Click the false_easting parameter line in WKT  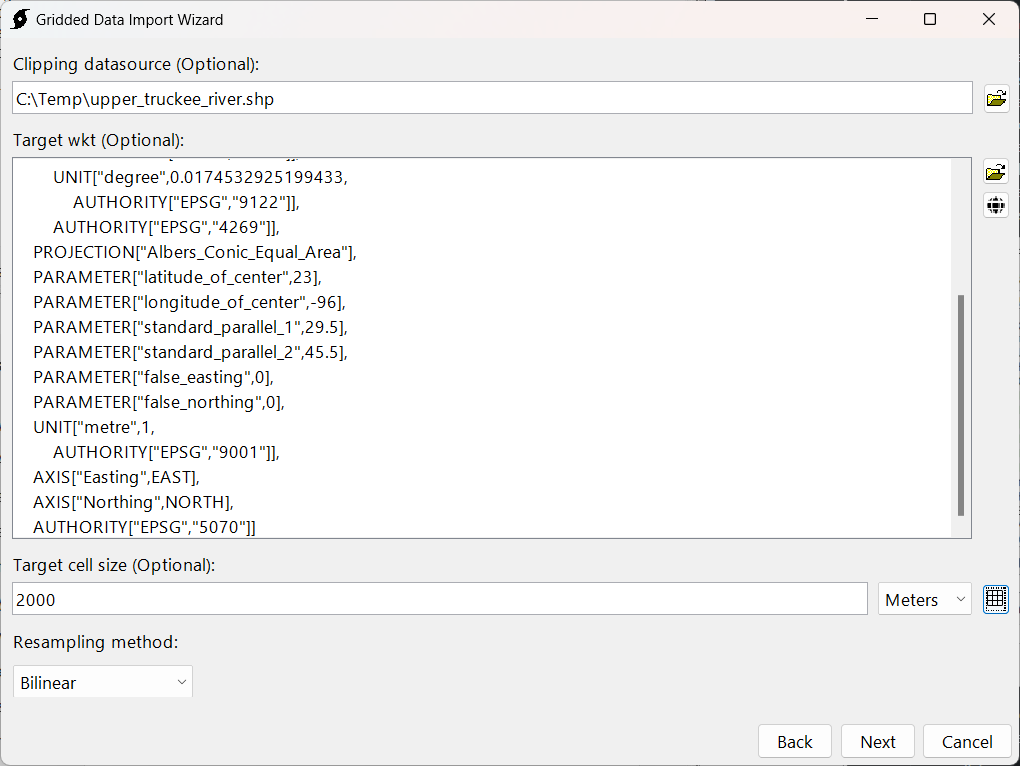click(153, 377)
